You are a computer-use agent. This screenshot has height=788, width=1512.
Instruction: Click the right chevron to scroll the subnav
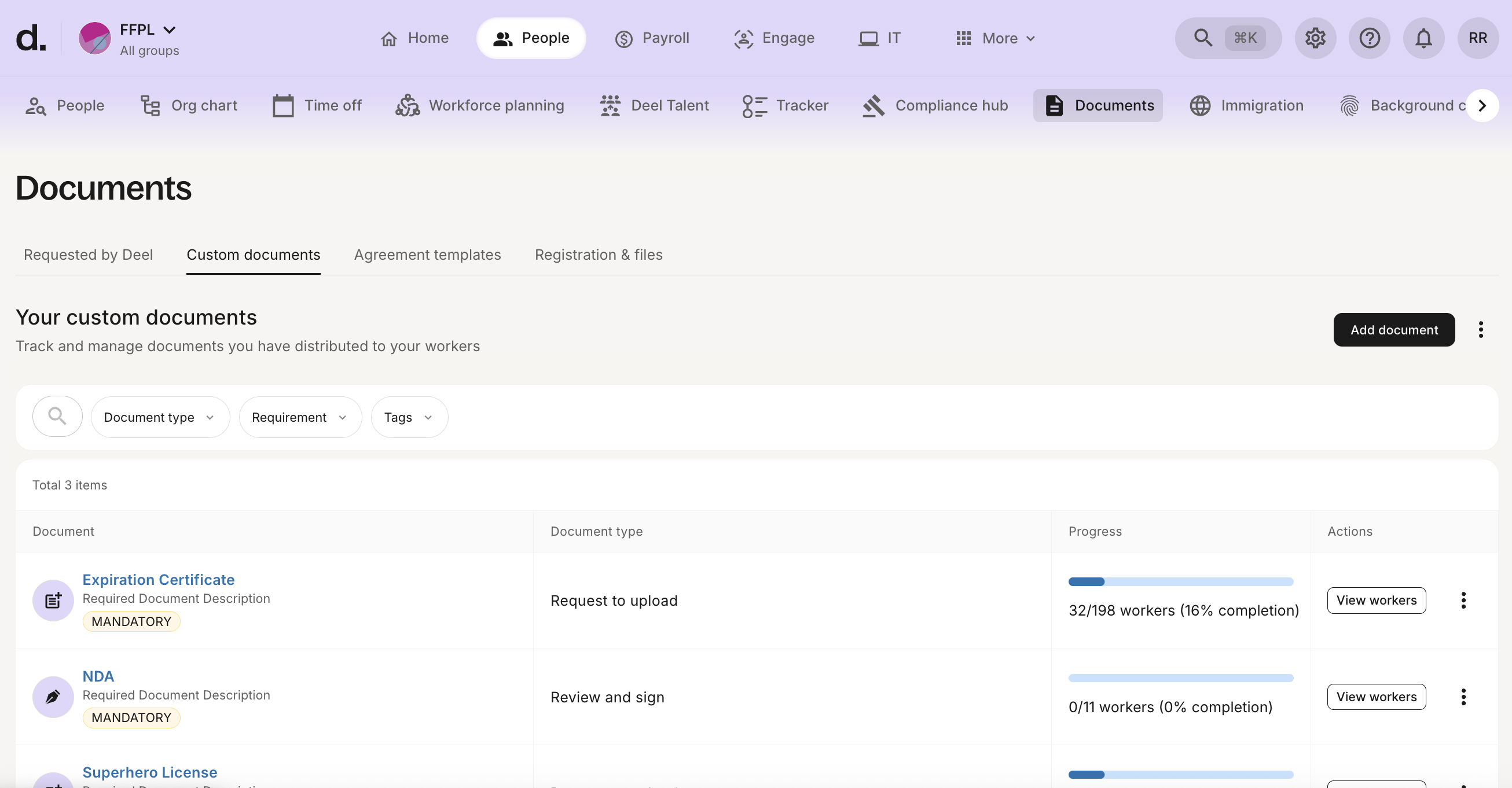(x=1482, y=106)
